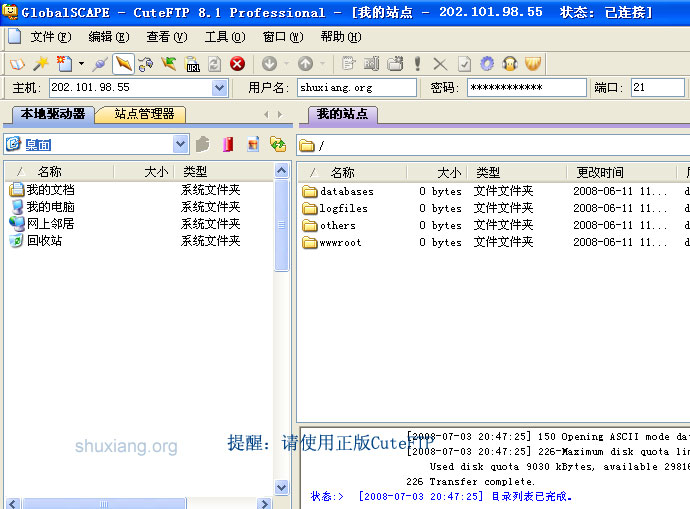This screenshot has height=509, width=690.
Task: Click the username field shuxiang.org
Action: click(x=357, y=88)
